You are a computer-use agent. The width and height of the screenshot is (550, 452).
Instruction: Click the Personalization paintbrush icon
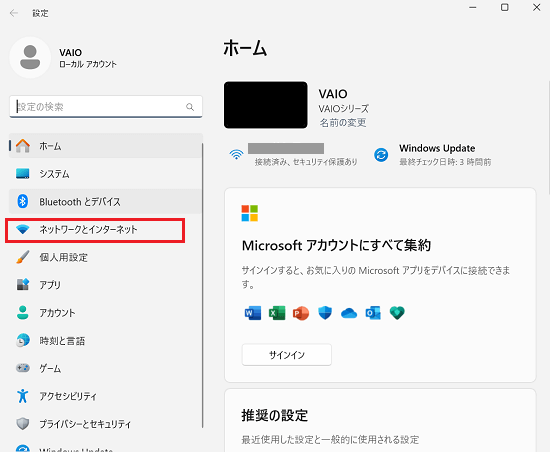[x=23, y=257]
